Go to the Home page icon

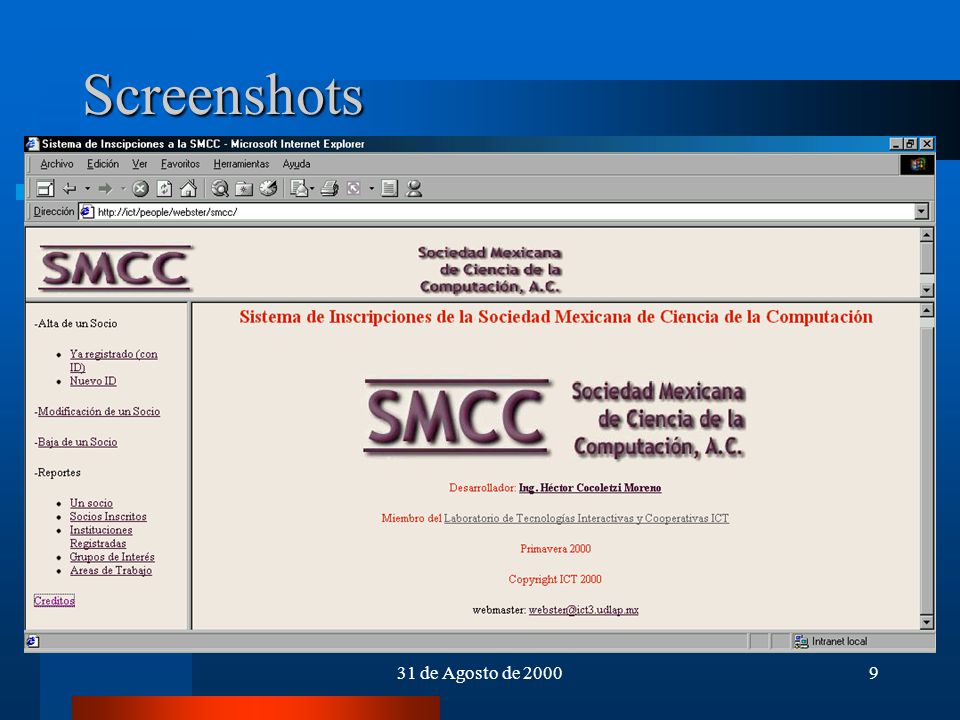click(x=188, y=189)
